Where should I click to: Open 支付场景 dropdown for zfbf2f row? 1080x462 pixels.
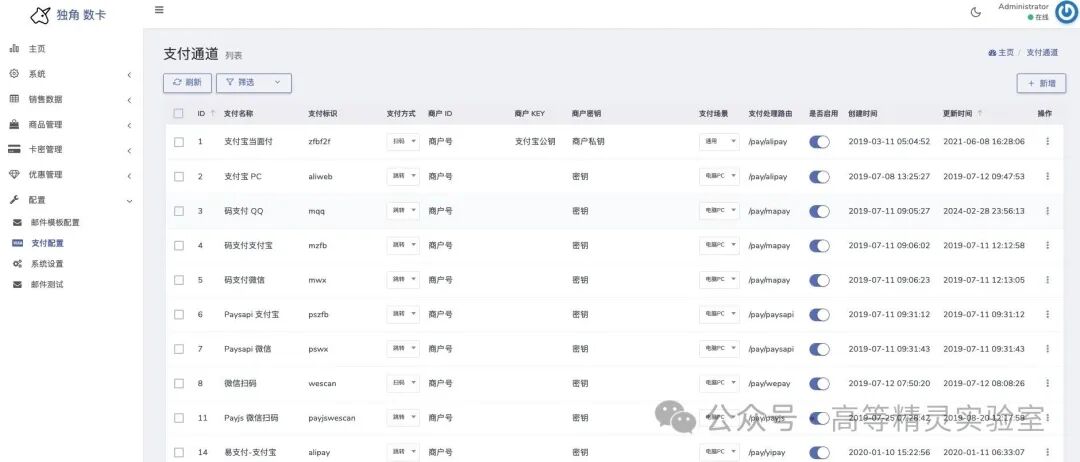click(719, 141)
